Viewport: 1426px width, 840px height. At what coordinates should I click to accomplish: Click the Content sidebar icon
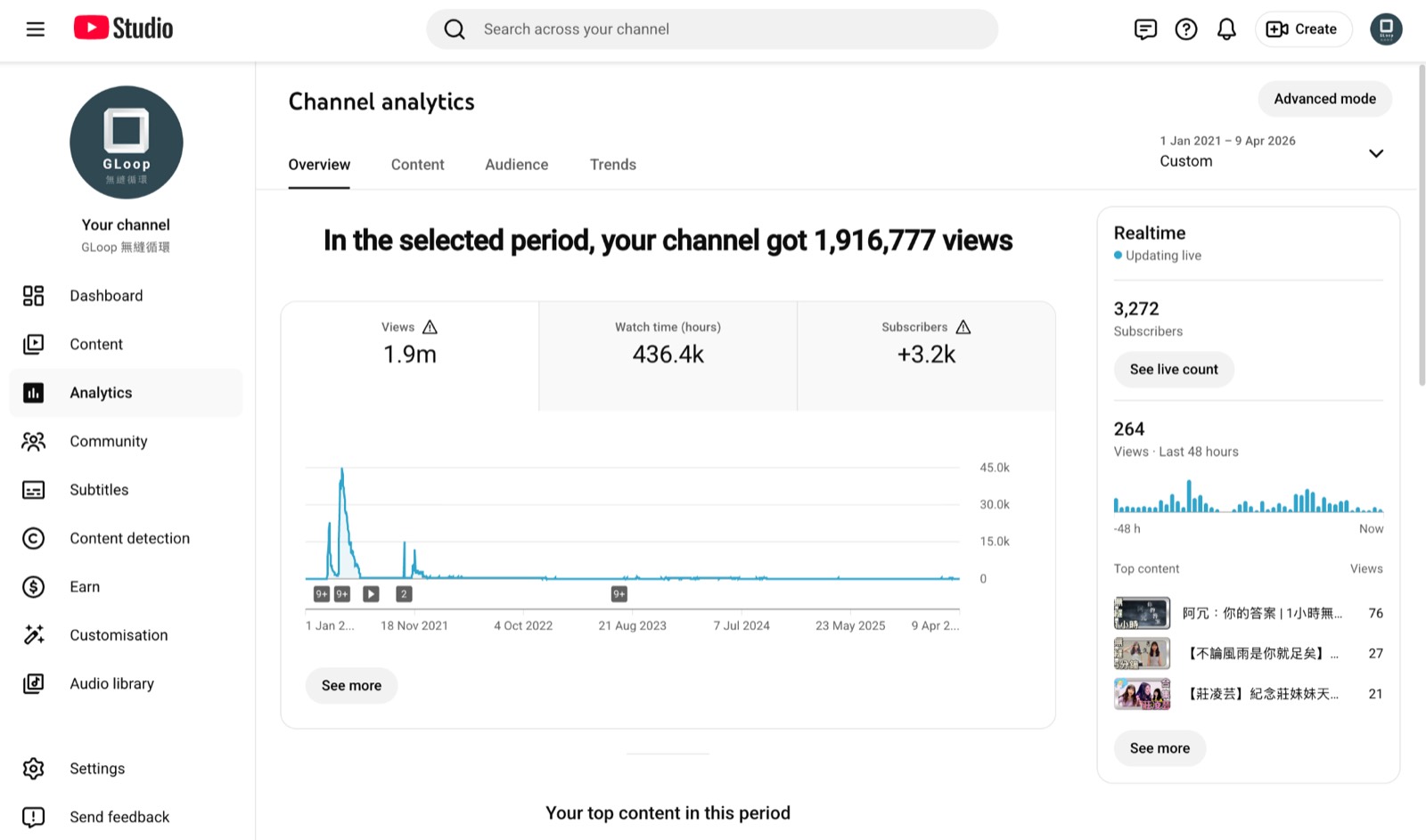pyautogui.click(x=34, y=344)
